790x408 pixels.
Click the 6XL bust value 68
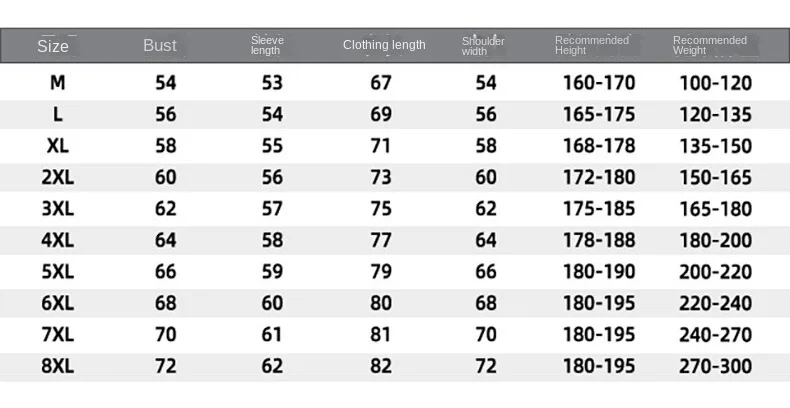coord(166,304)
